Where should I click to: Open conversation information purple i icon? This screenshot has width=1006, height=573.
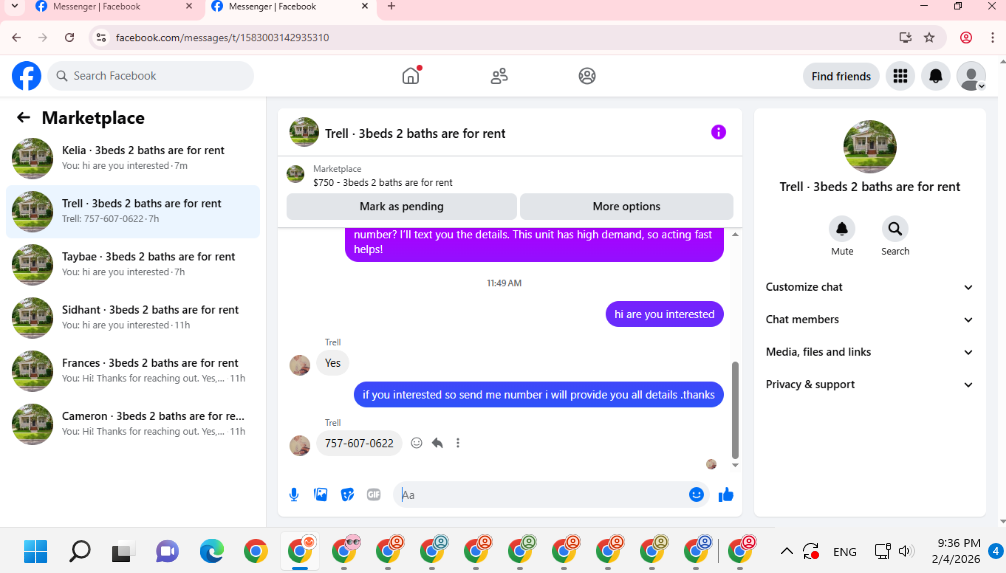tap(718, 132)
